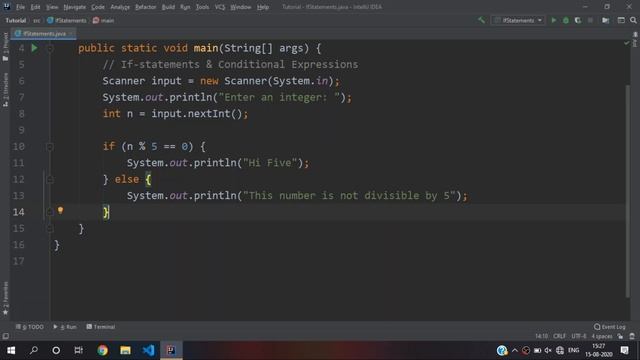Click the inspector figure icon in status bar
The height and width of the screenshot is (360, 640).
(632, 336)
